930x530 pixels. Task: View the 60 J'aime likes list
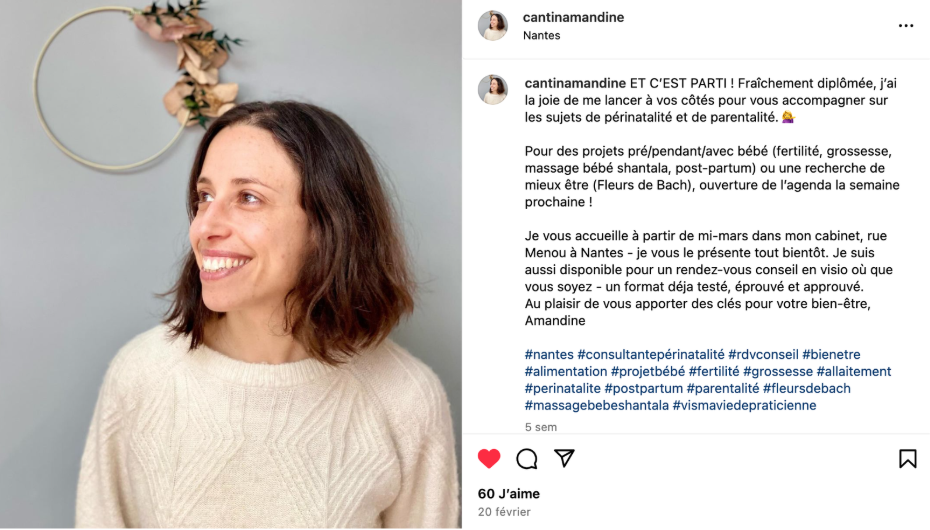click(509, 494)
